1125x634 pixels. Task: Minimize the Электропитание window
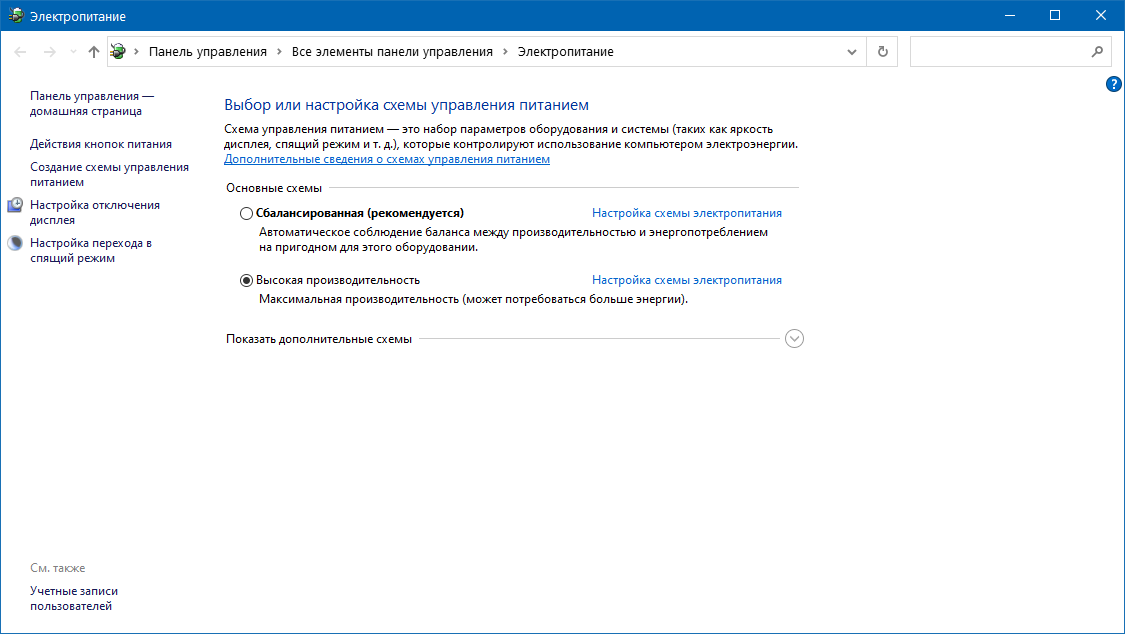(1009, 15)
